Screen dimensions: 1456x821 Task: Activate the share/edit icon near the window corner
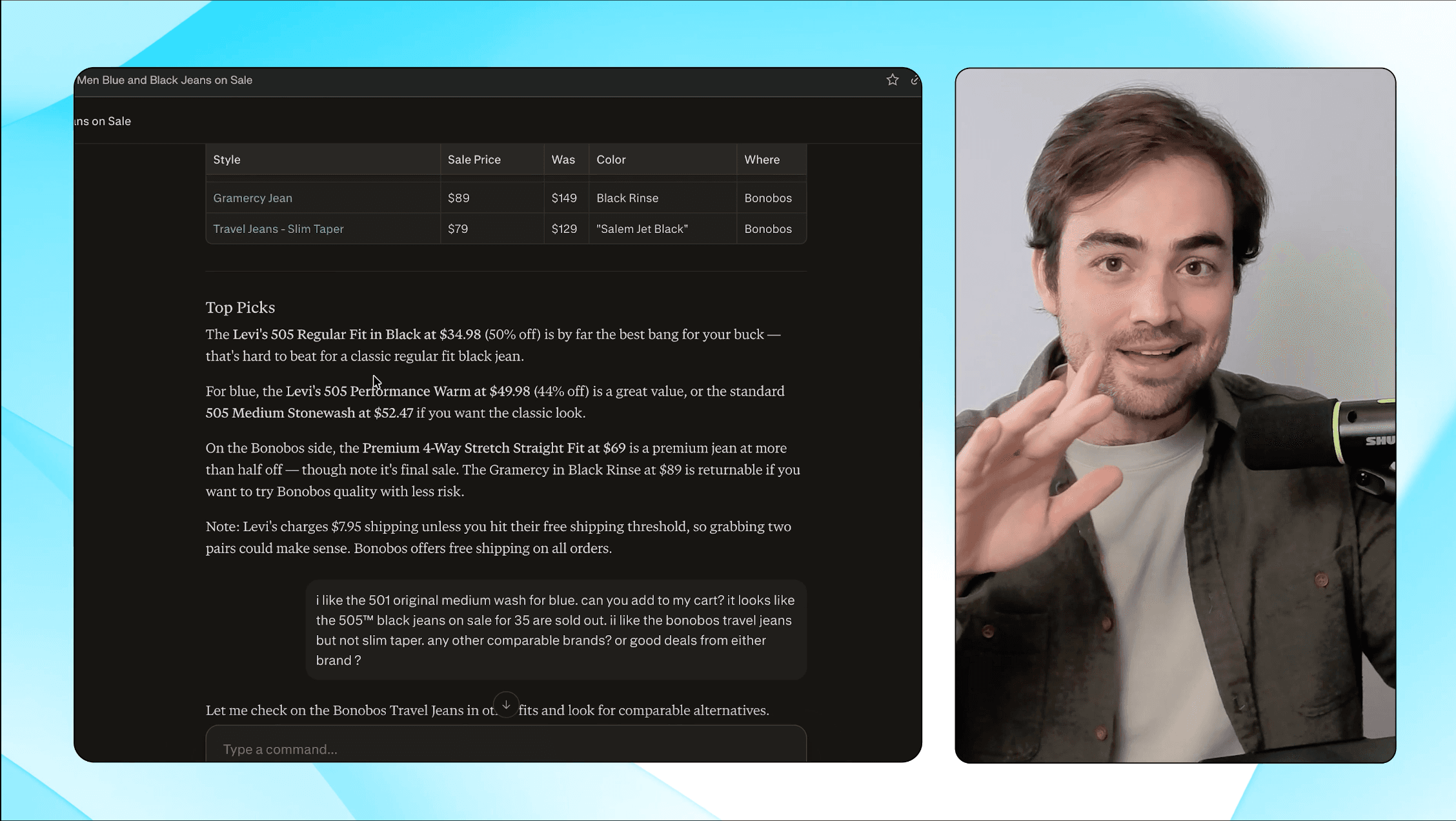[916, 79]
